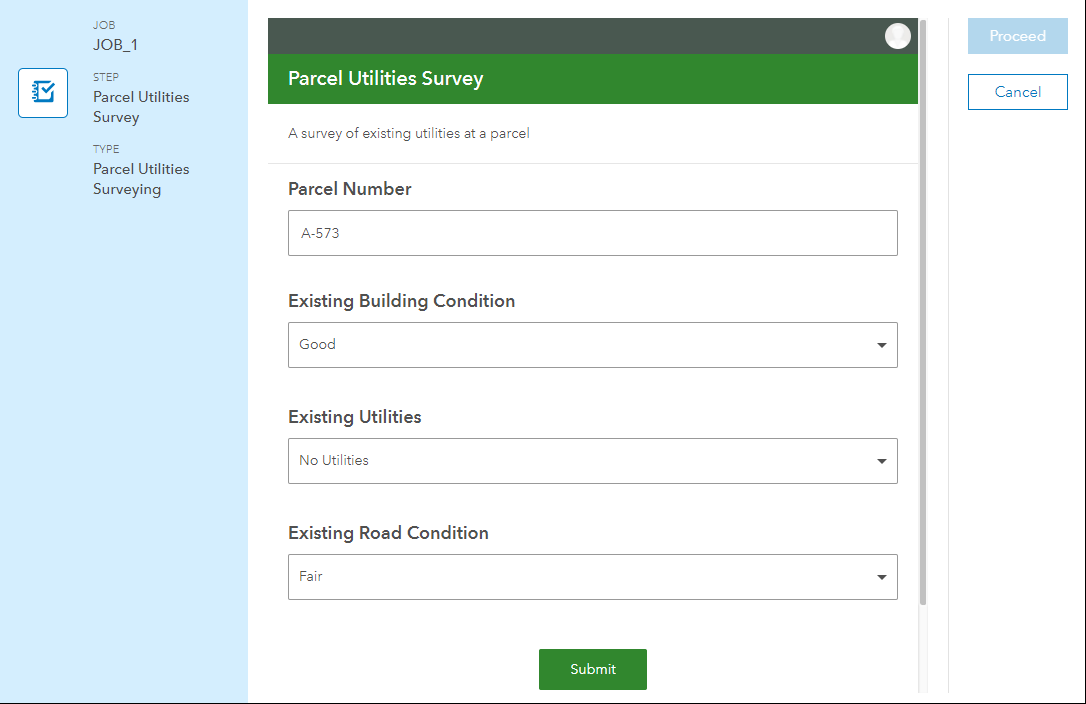Expand the Utilities chevron showing No Utilities

(x=881, y=460)
